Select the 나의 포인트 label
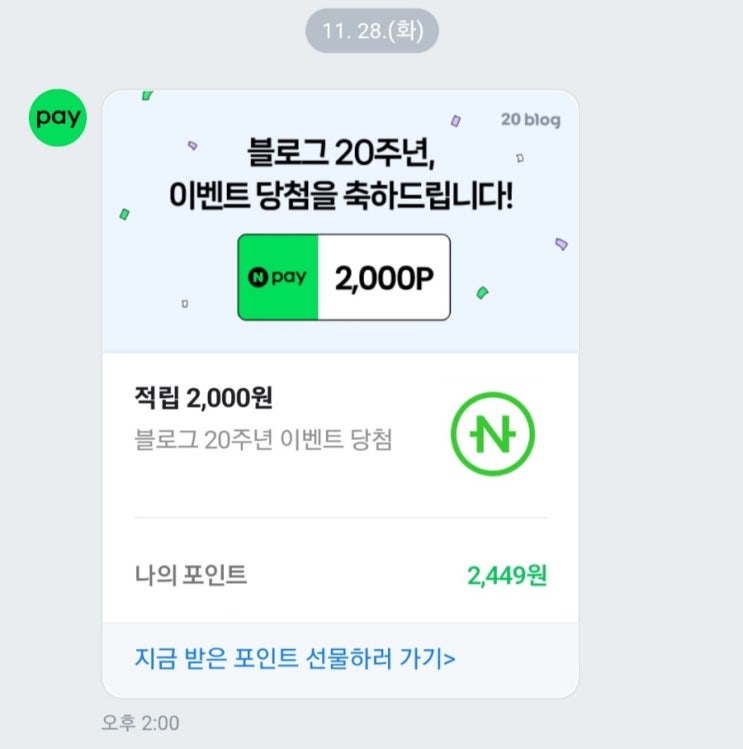This screenshot has height=749, width=743. (x=191, y=575)
